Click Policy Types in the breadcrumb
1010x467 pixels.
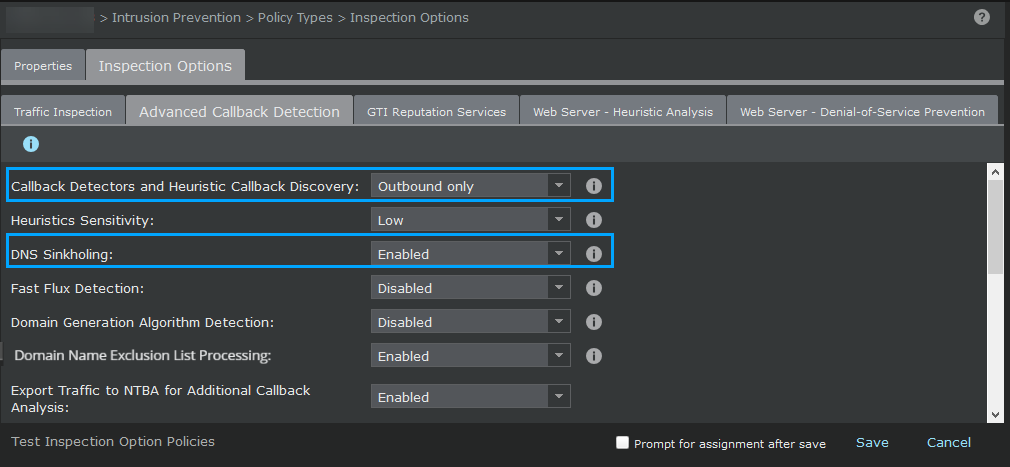coord(295,17)
